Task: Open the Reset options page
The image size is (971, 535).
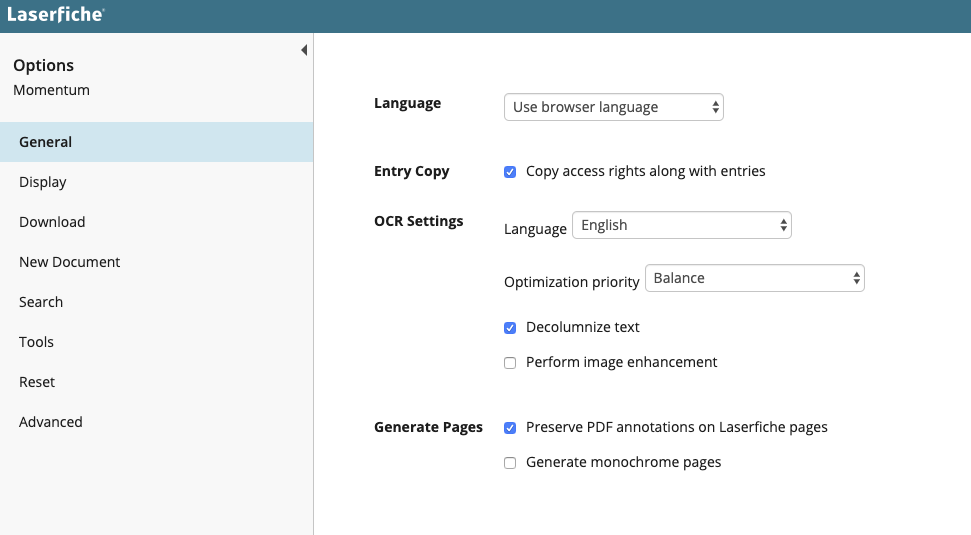Action: [x=37, y=382]
